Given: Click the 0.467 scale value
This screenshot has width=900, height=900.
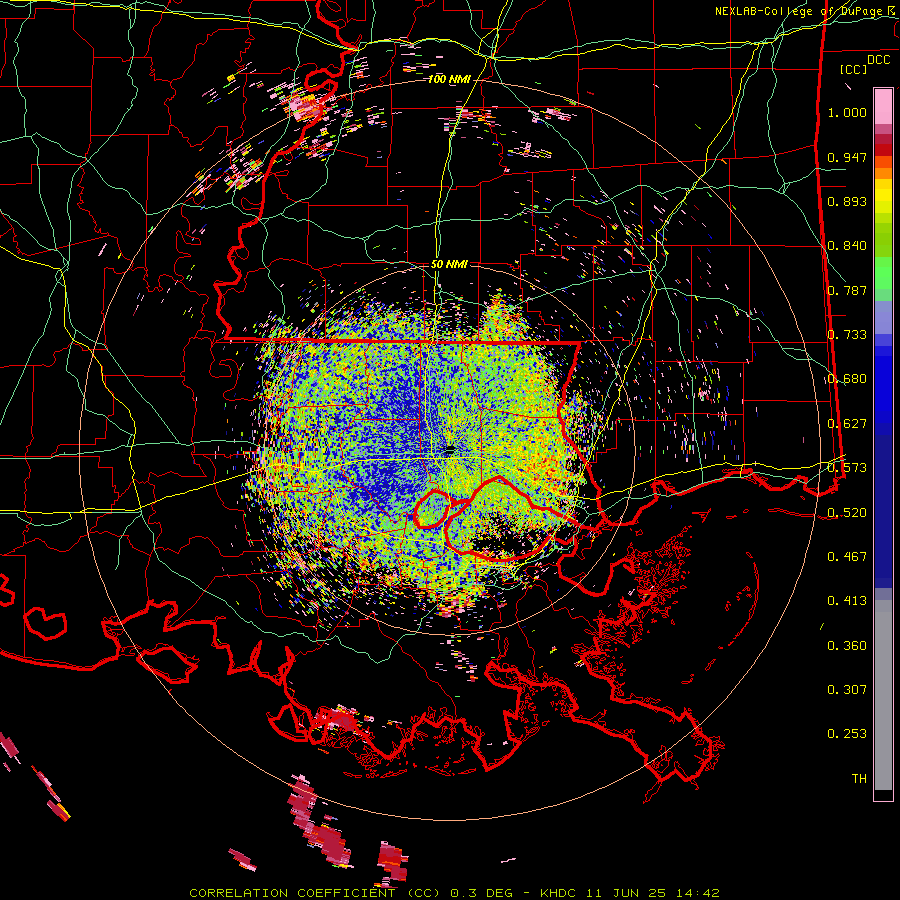Looking at the screenshot, I should coord(847,557).
